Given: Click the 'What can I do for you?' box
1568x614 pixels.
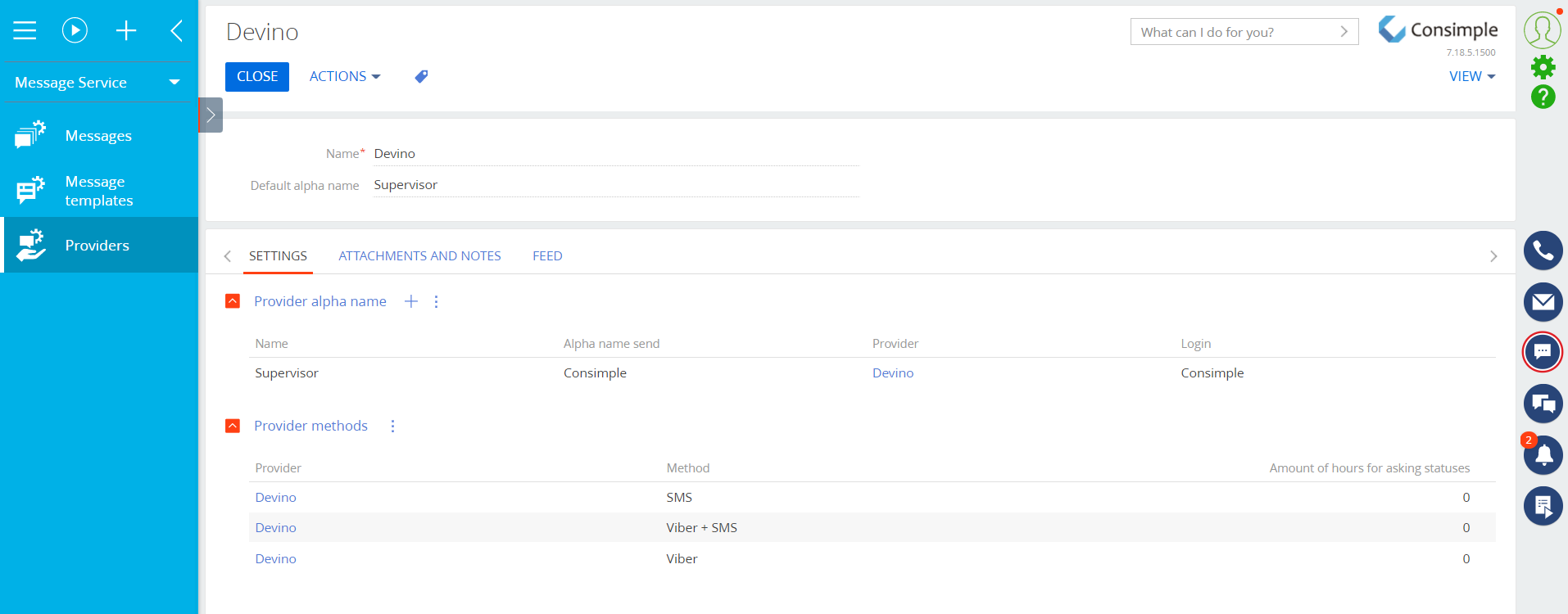Looking at the screenshot, I should [x=1244, y=32].
